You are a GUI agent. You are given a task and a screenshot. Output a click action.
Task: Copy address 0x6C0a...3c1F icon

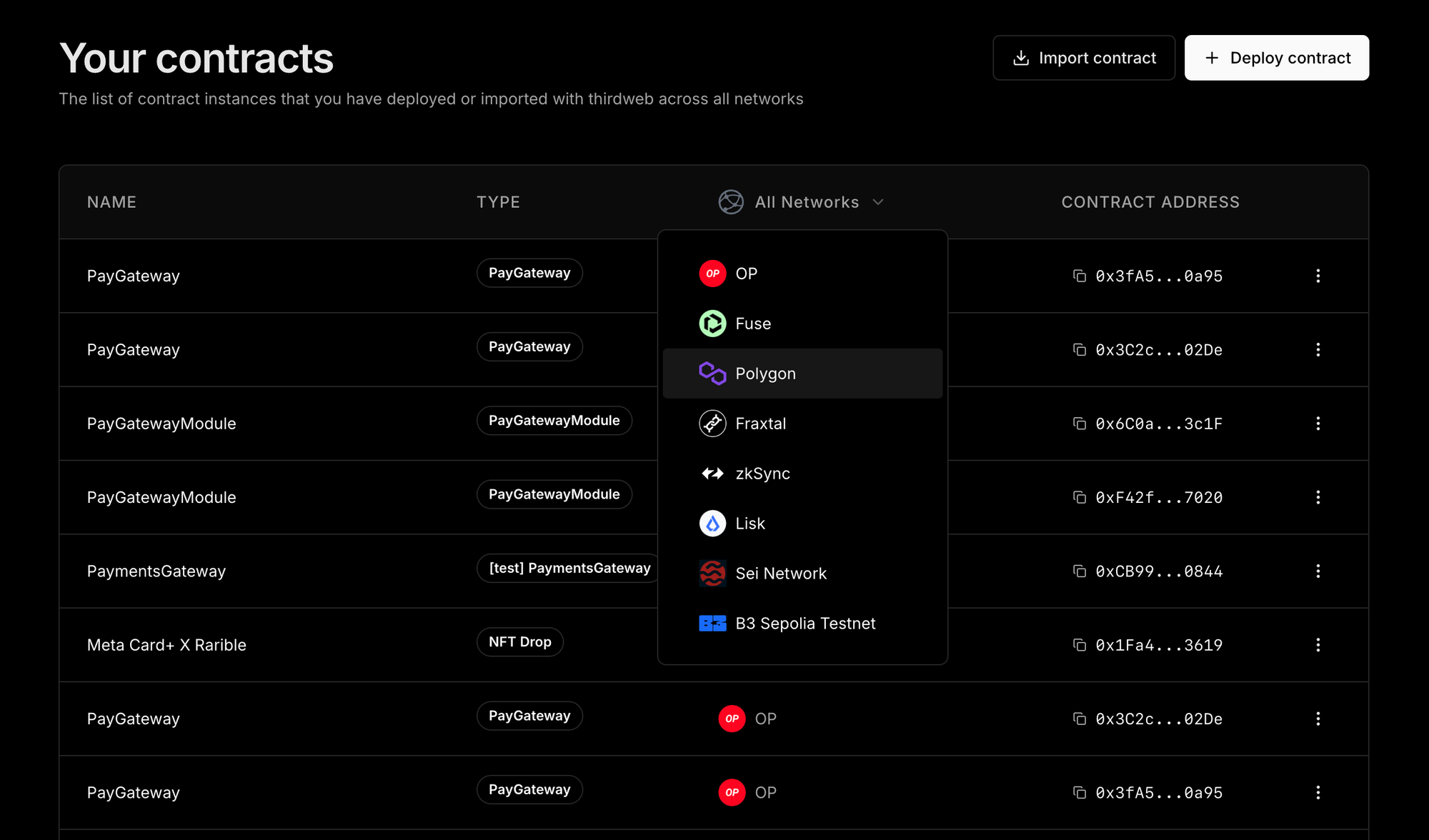[x=1079, y=424]
